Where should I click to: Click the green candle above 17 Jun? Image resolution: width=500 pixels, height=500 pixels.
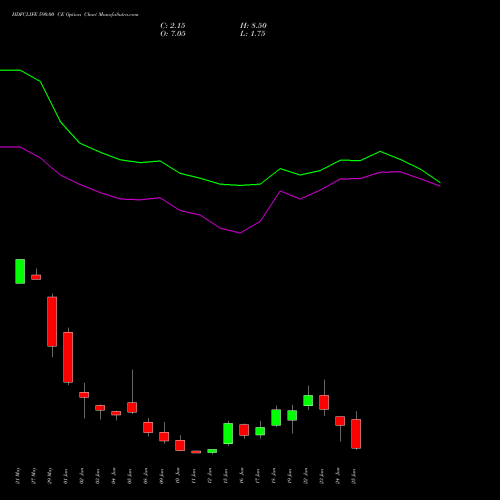[260, 431]
